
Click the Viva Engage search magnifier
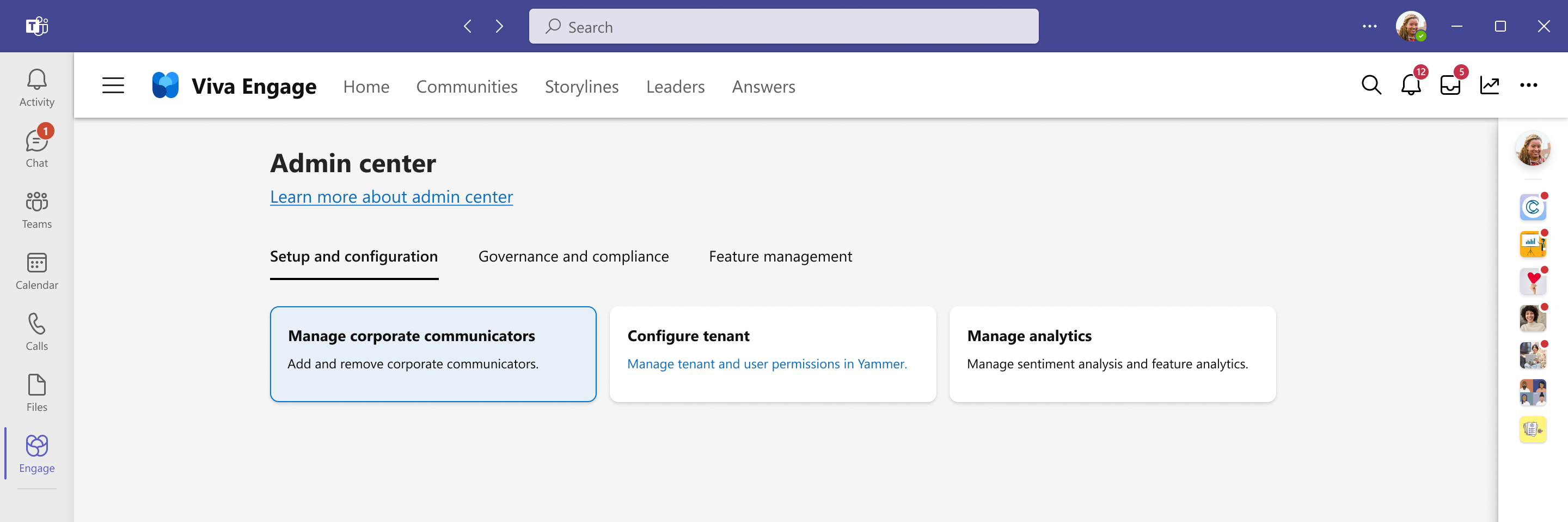click(x=1371, y=85)
